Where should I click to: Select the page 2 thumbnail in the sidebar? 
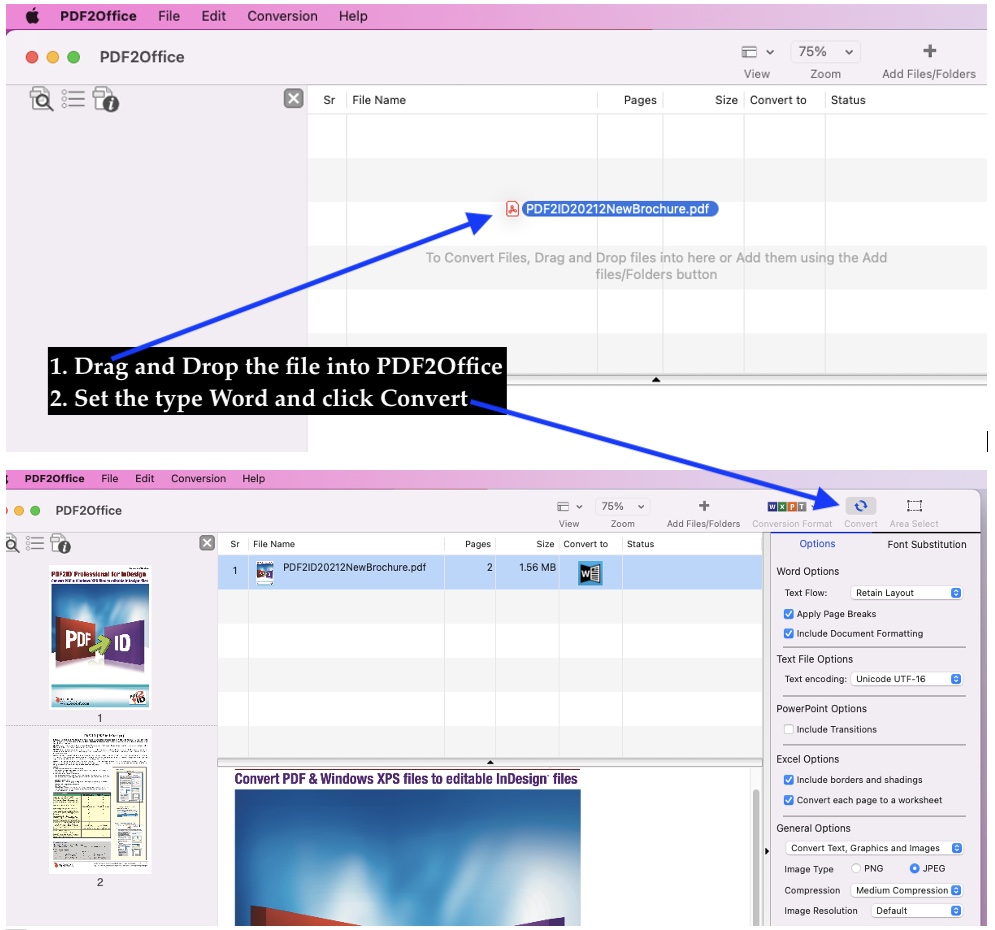coord(100,801)
